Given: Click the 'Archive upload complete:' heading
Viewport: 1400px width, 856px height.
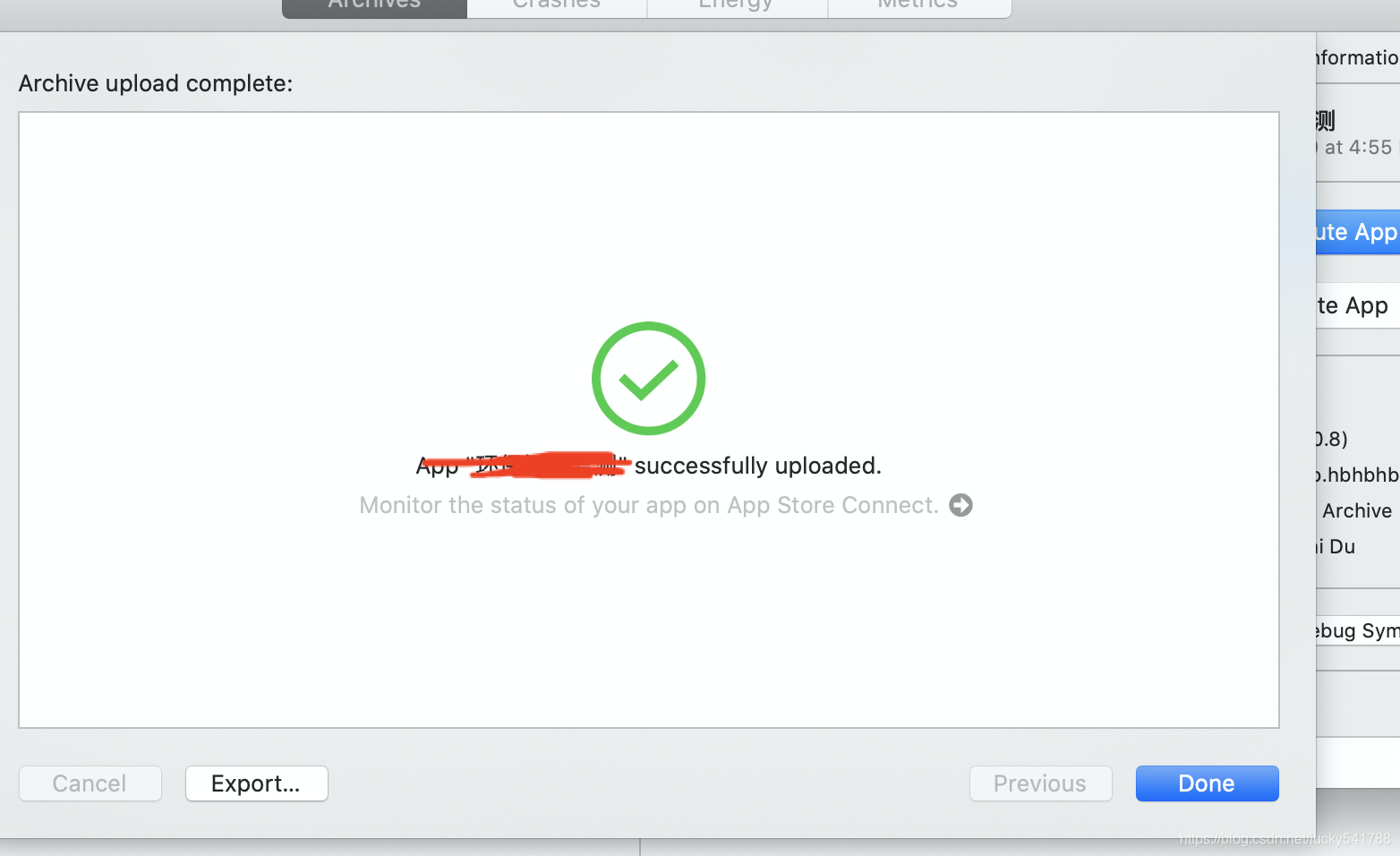Looking at the screenshot, I should point(156,83).
